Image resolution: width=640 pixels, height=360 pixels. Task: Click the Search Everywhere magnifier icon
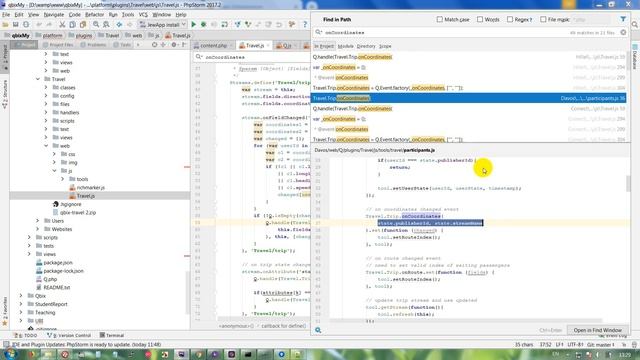635,25
